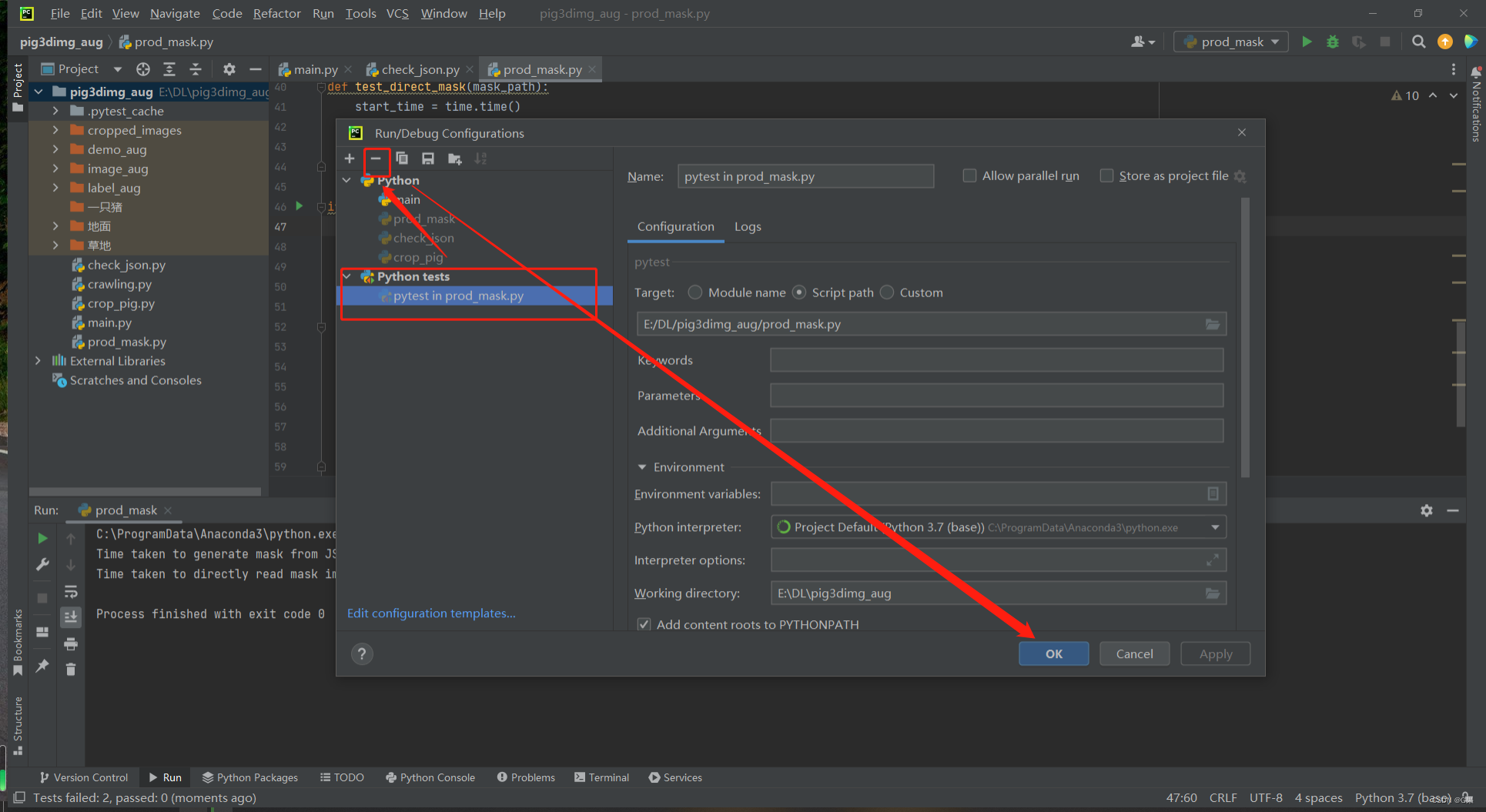Select Custom target radio
The height and width of the screenshot is (812, 1486).
(x=887, y=292)
